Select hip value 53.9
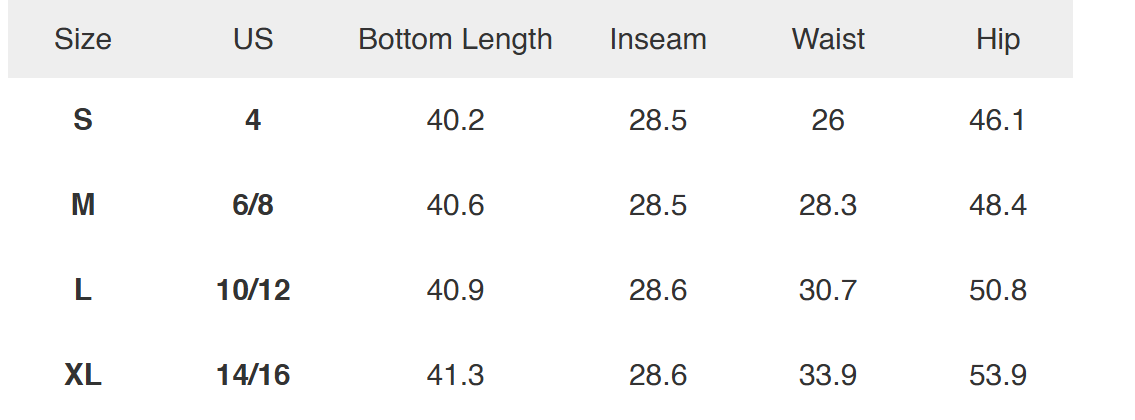Viewport: 1135px width, 420px height. click(x=998, y=376)
